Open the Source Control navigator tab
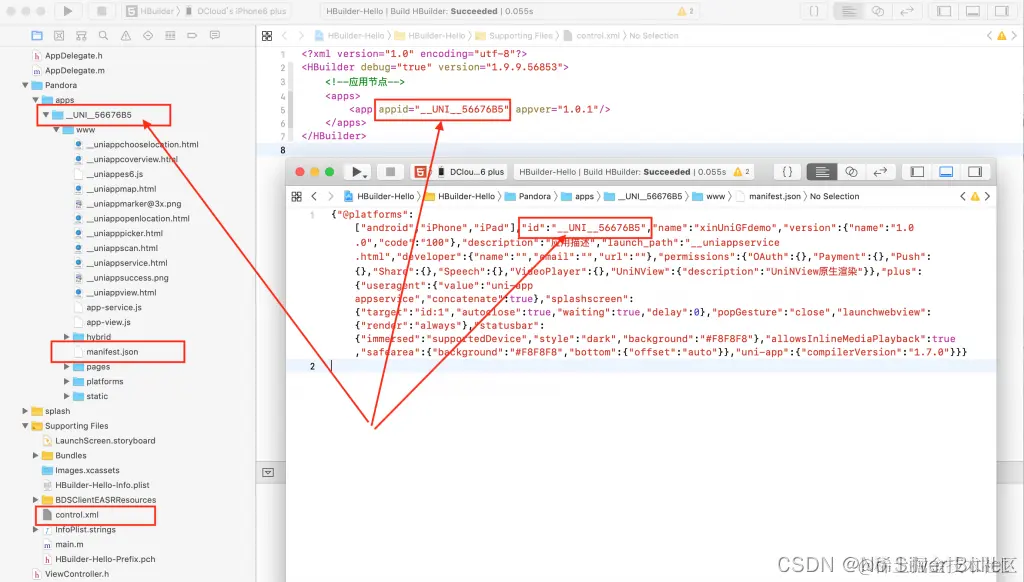 click(59, 35)
